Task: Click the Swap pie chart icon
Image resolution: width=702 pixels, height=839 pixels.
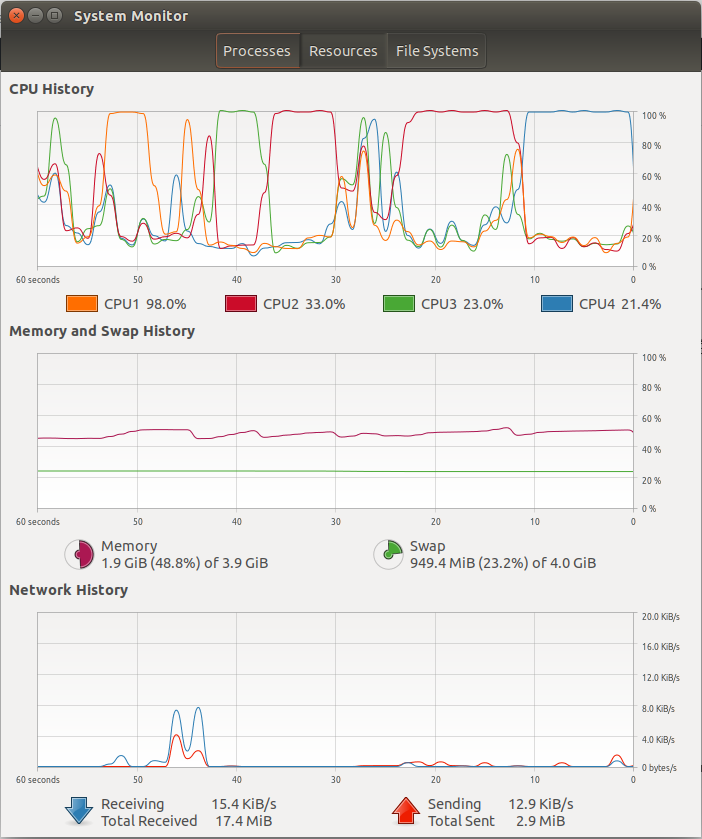Action: (x=388, y=554)
